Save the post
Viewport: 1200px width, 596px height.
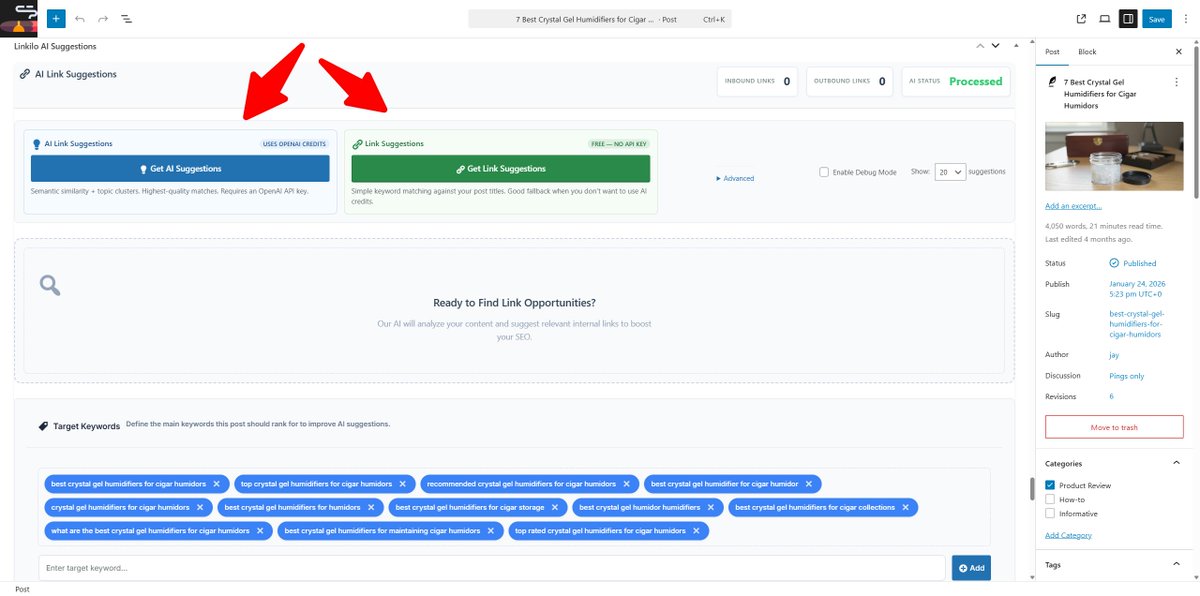(x=1157, y=18)
